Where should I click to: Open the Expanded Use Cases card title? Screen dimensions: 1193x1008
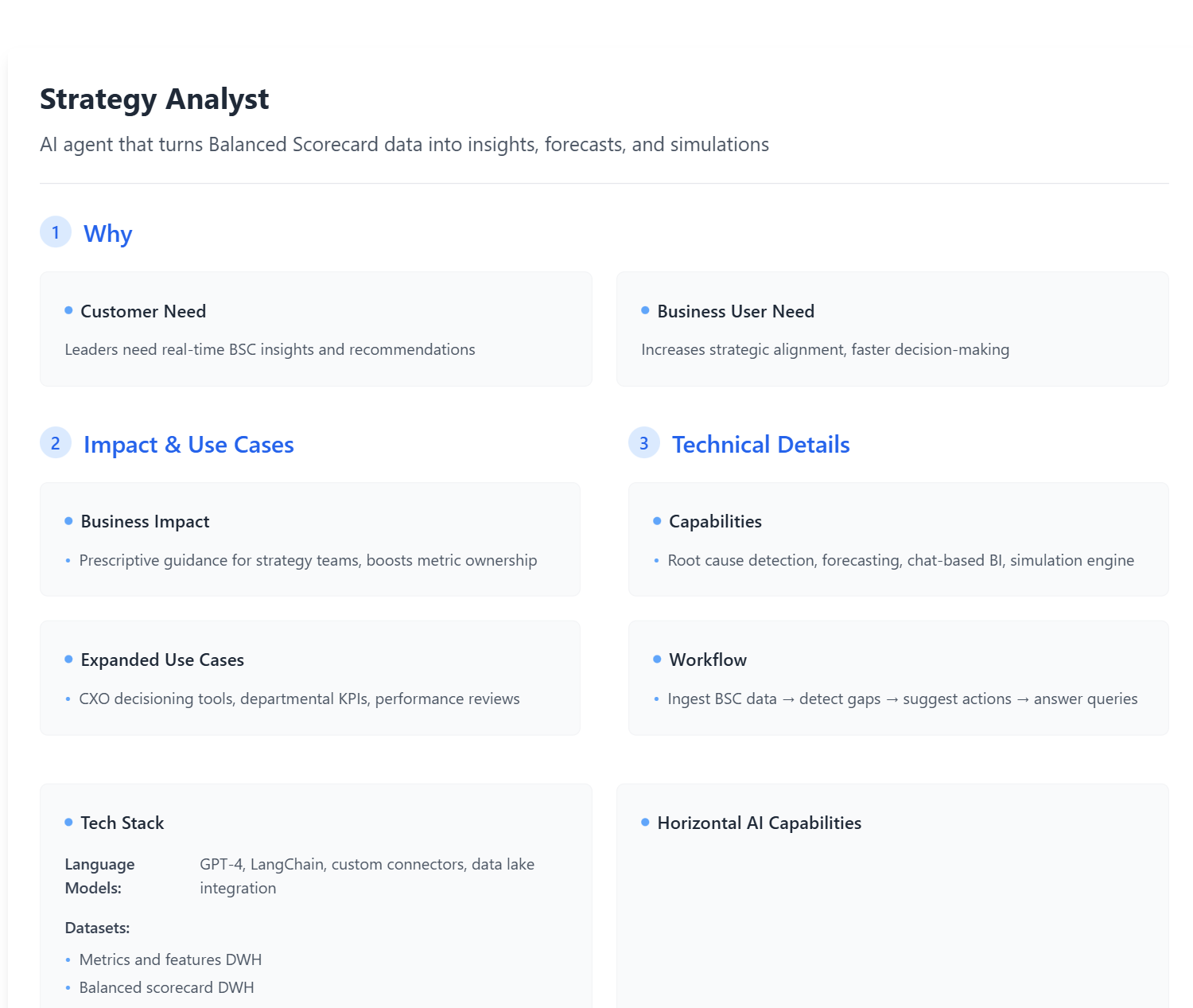162,660
